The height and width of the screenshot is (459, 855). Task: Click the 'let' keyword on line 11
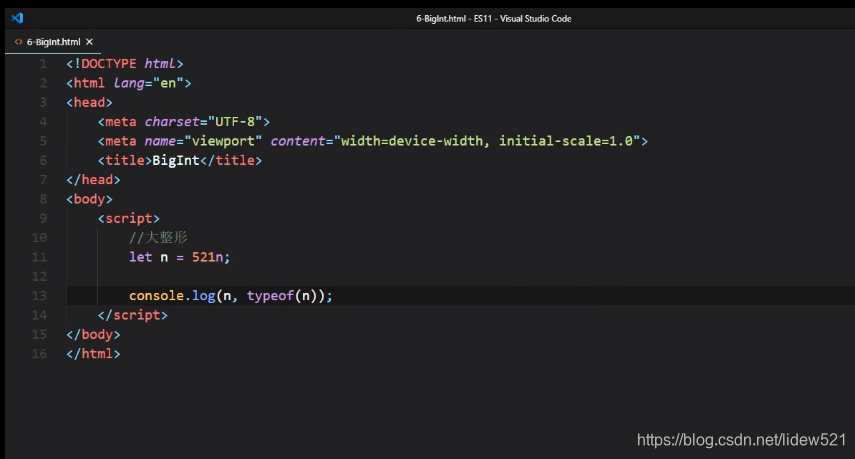pos(141,257)
